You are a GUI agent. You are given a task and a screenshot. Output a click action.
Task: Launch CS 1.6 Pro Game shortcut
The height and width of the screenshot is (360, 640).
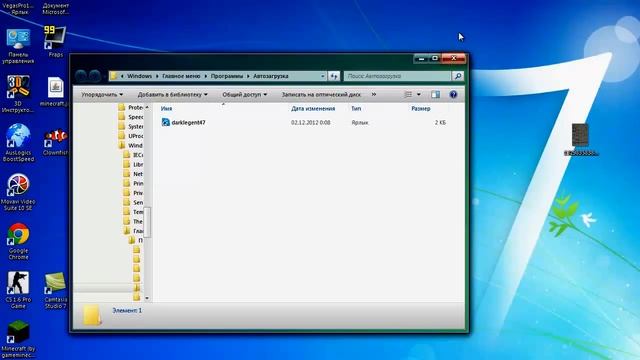click(18, 290)
